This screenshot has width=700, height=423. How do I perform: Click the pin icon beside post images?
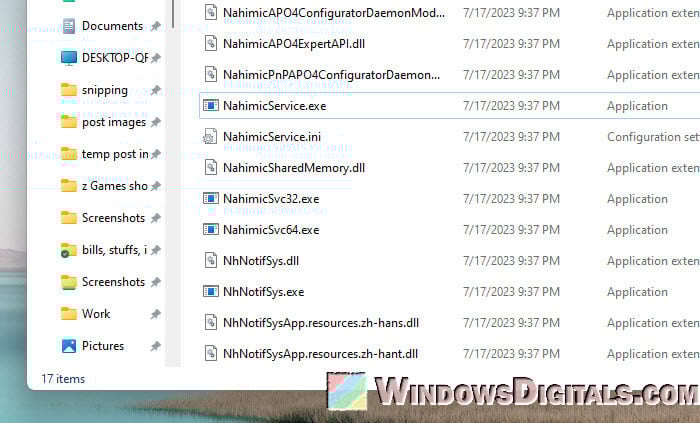pos(155,122)
